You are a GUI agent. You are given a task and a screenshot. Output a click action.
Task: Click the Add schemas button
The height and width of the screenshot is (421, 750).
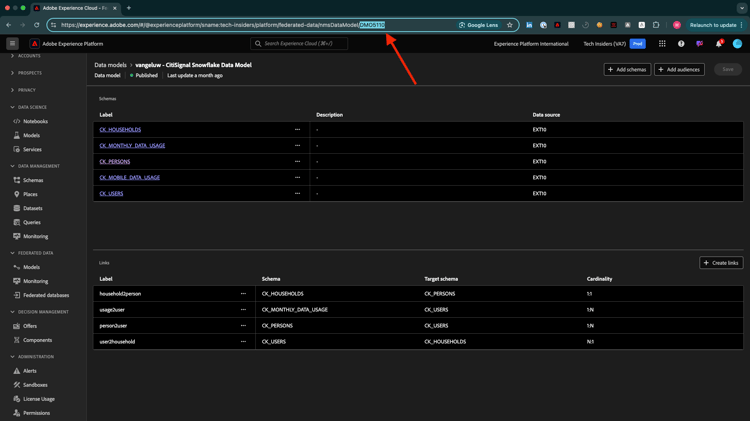click(627, 69)
